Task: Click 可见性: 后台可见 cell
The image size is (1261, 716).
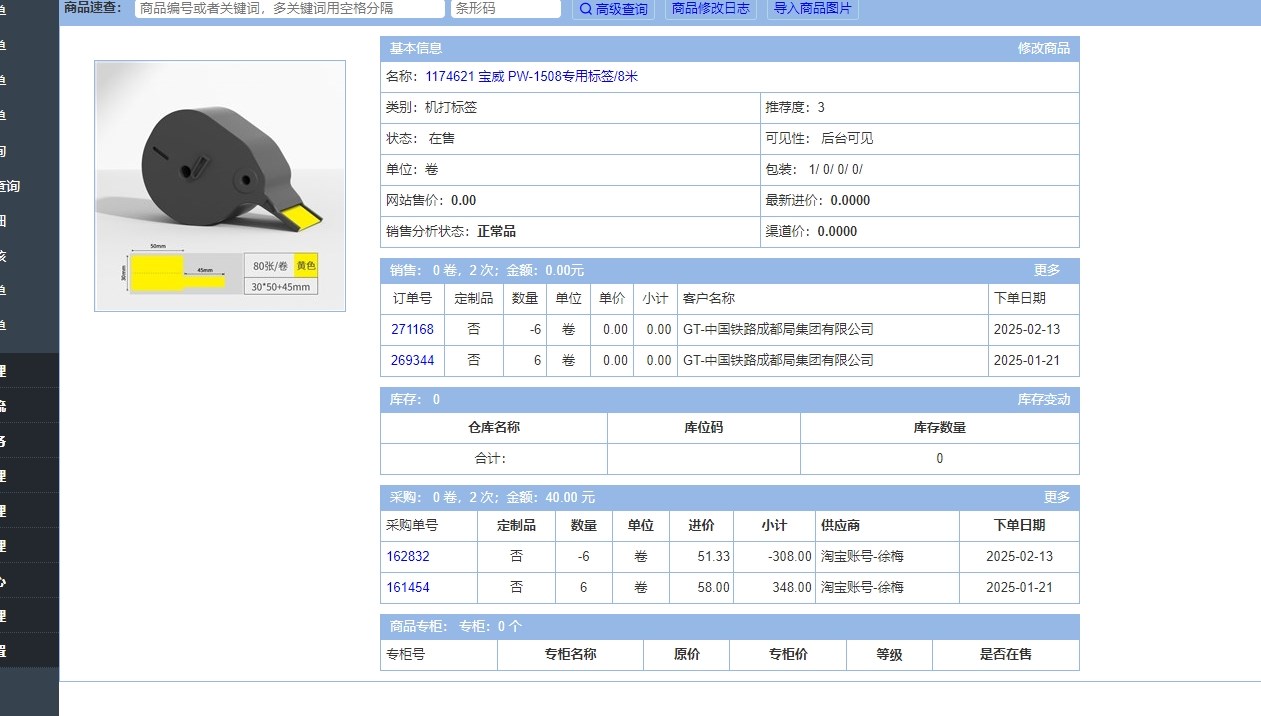Action: tap(919, 138)
